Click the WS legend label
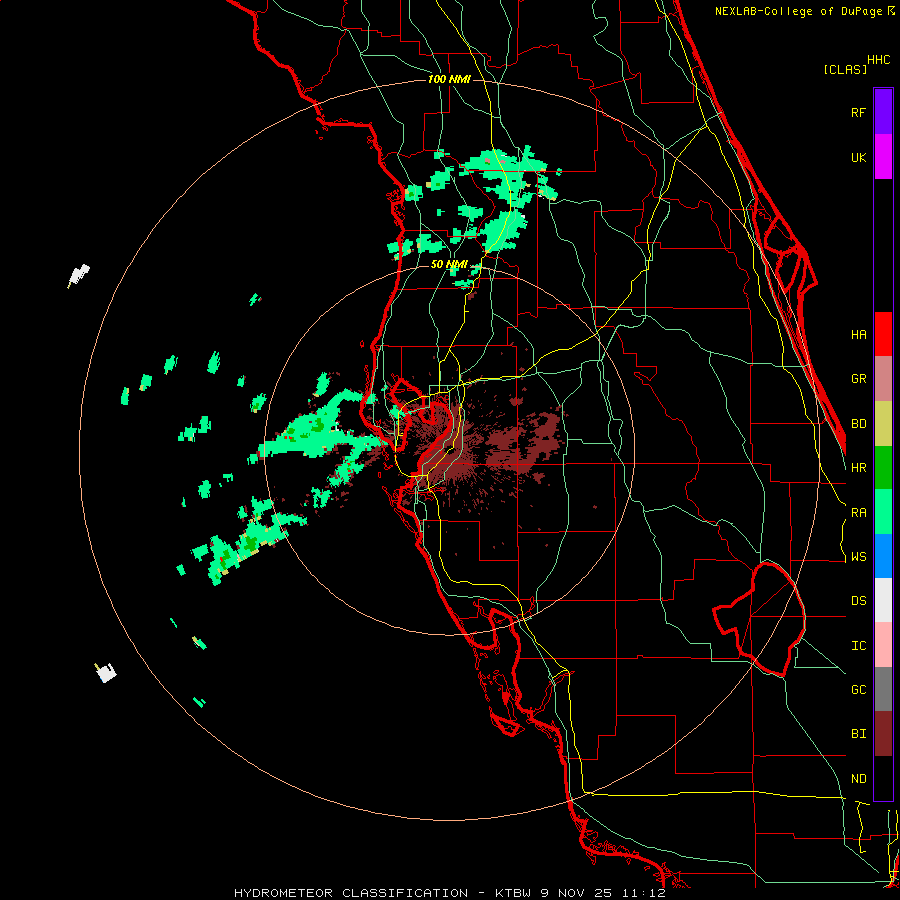 pyautogui.click(x=858, y=557)
